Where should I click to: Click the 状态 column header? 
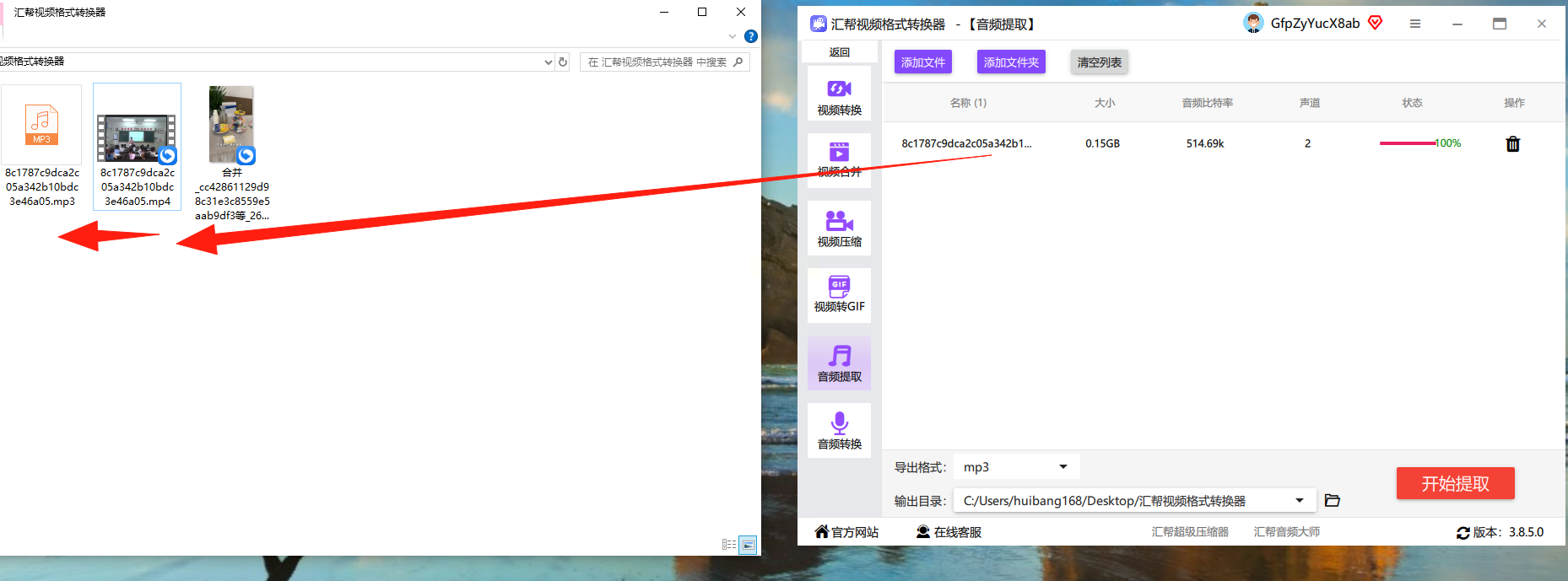point(1412,103)
